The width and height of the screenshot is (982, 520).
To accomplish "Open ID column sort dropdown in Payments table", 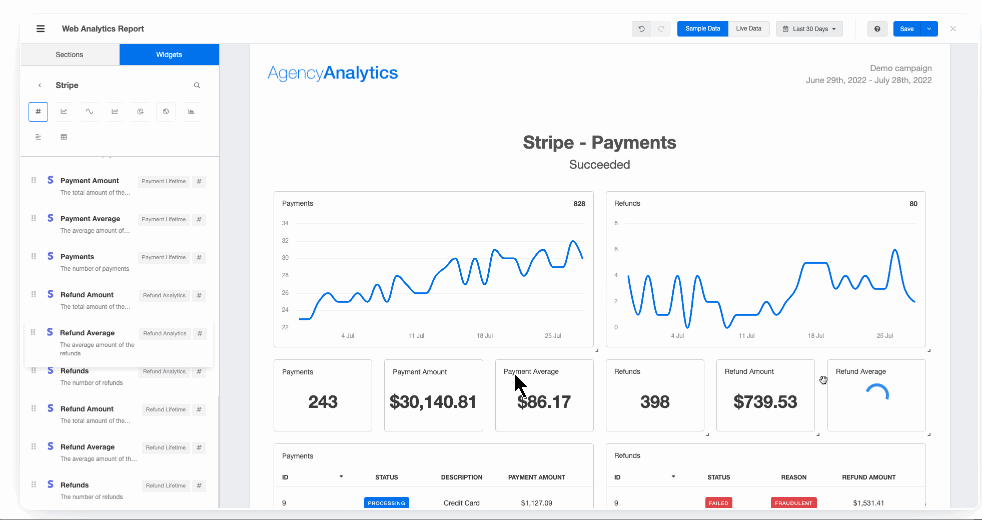I will (x=341, y=477).
